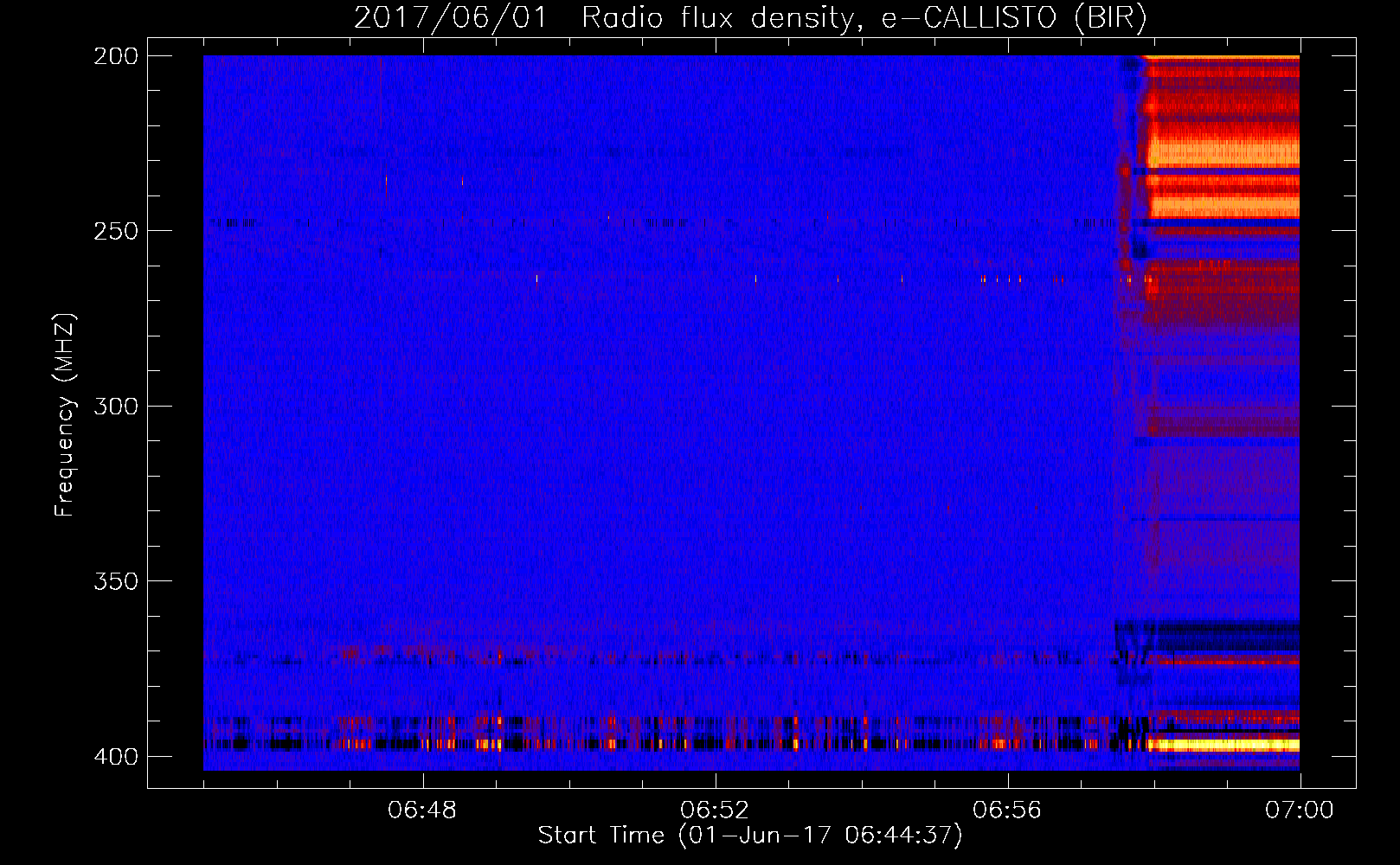Click the 300 frequency tick label

coord(116,406)
